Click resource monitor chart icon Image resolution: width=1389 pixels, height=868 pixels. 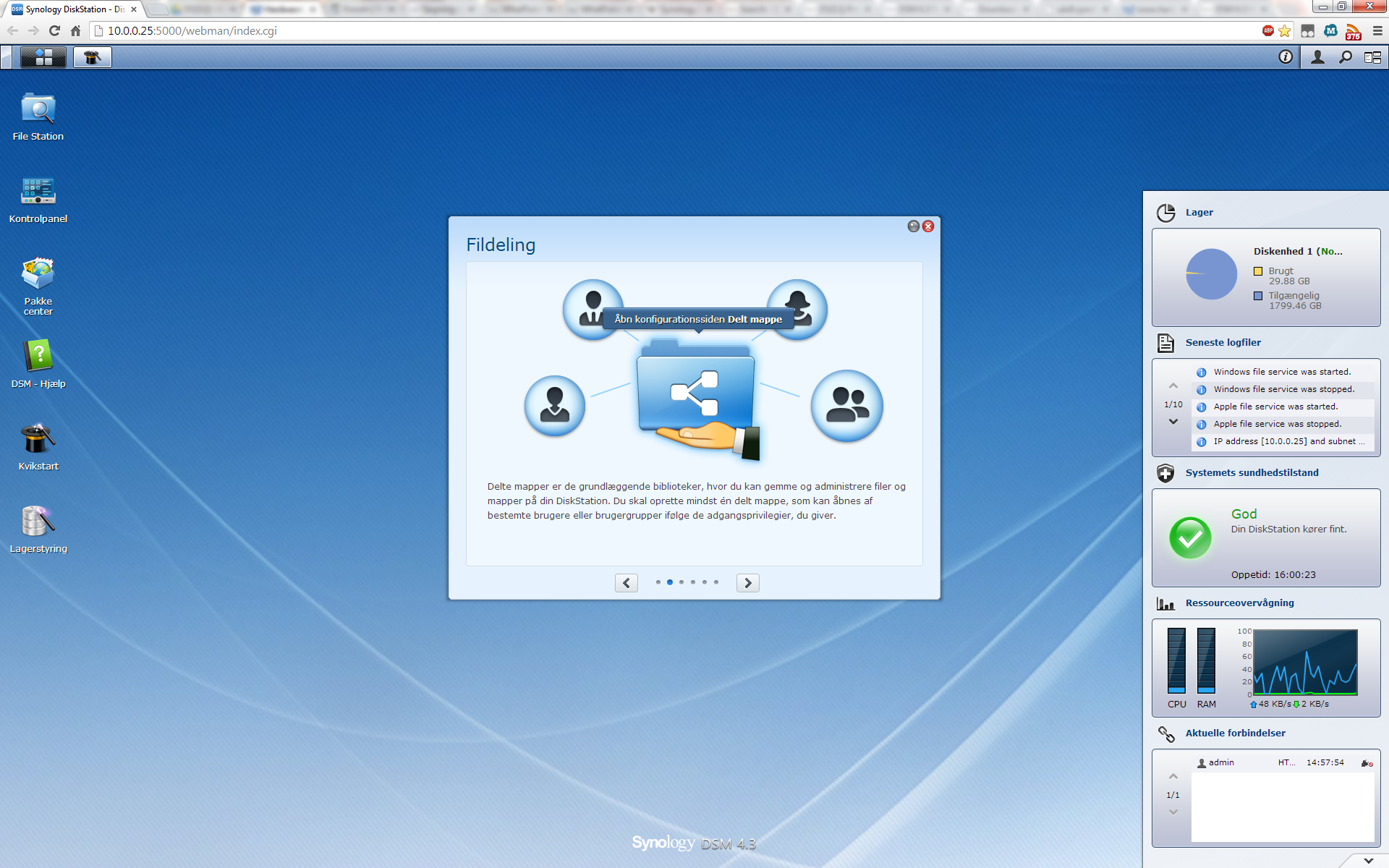pyautogui.click(x=1165, y=603)
